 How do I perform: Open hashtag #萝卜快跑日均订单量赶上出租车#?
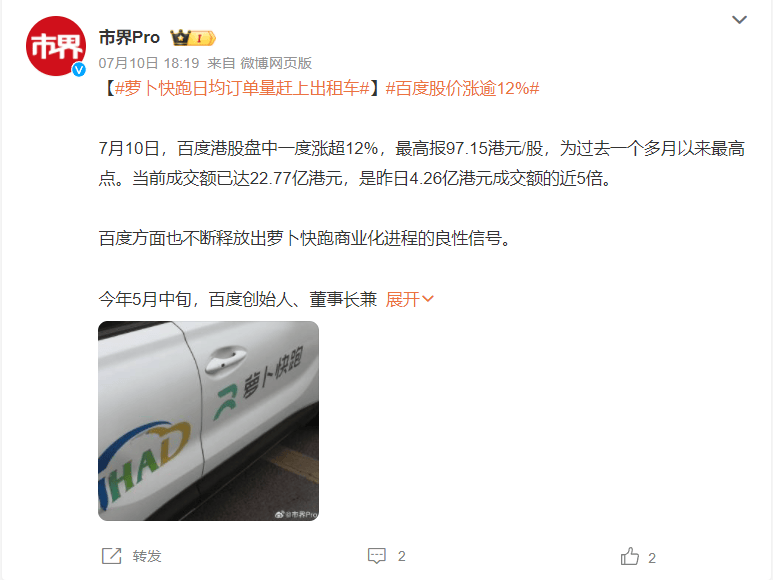point(242,88)
